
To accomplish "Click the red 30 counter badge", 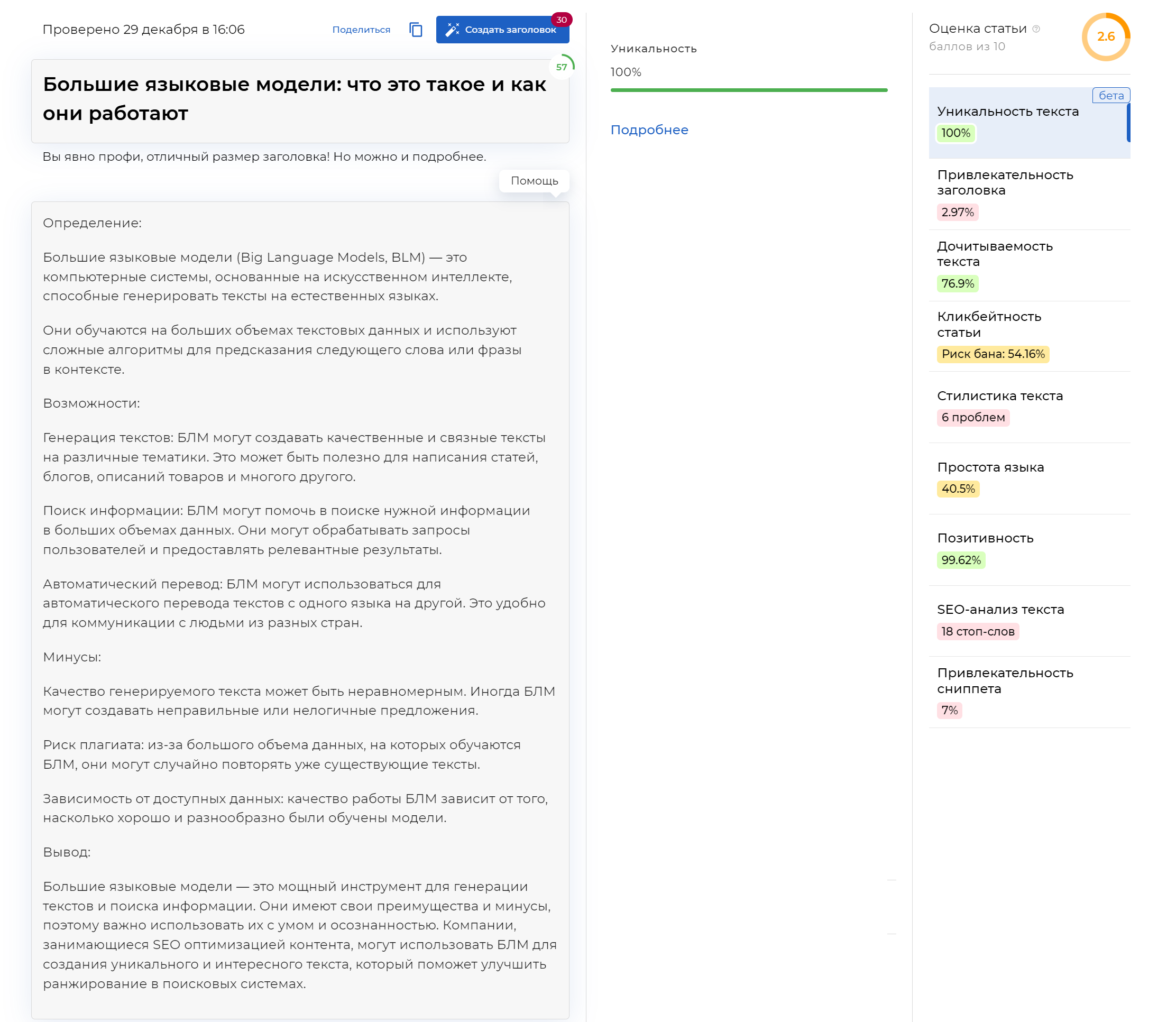I will pyautogui.click(x=561, y=20).
